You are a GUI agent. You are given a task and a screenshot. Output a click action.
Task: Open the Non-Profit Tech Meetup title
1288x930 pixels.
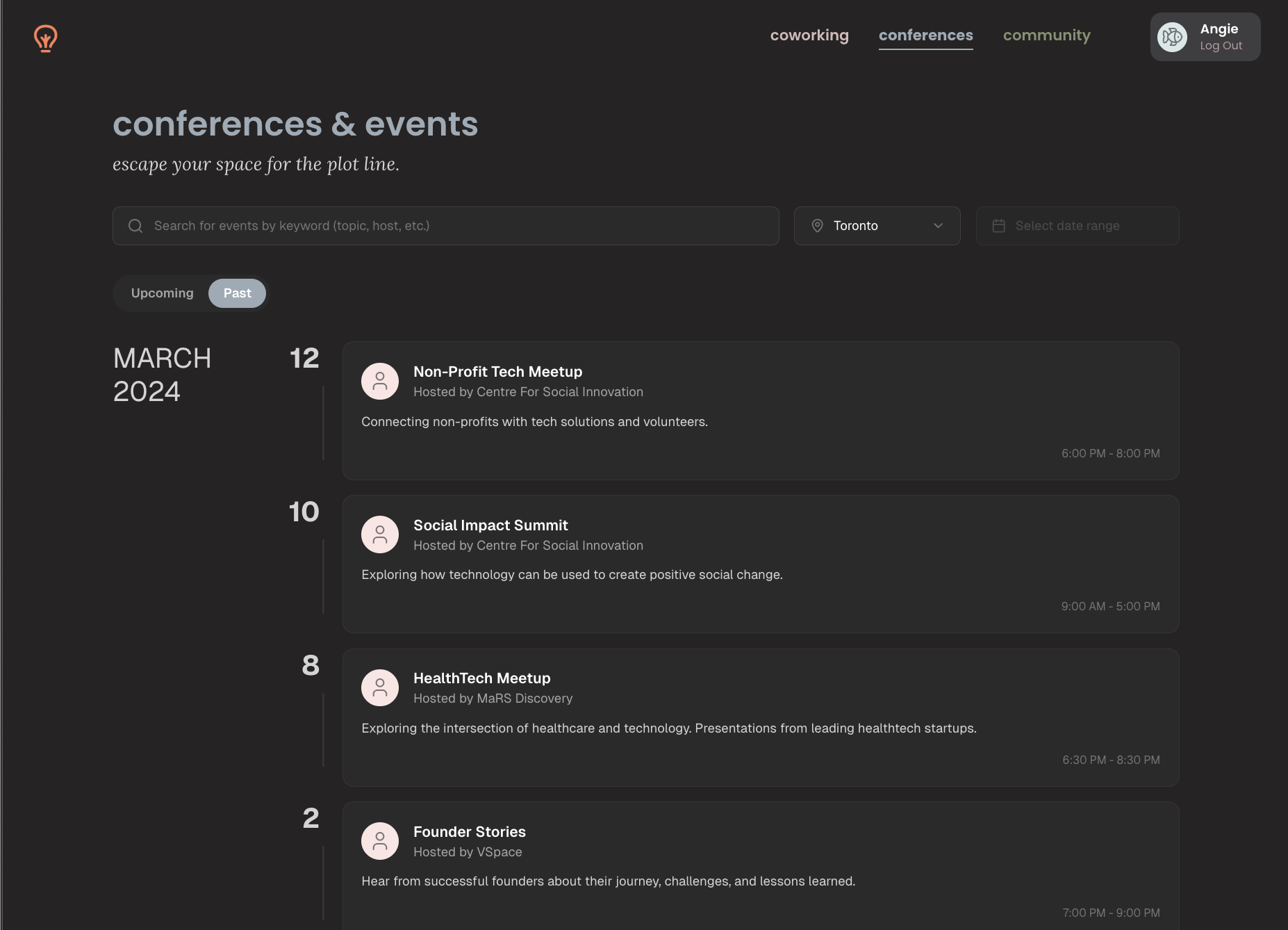click(497, 372)
